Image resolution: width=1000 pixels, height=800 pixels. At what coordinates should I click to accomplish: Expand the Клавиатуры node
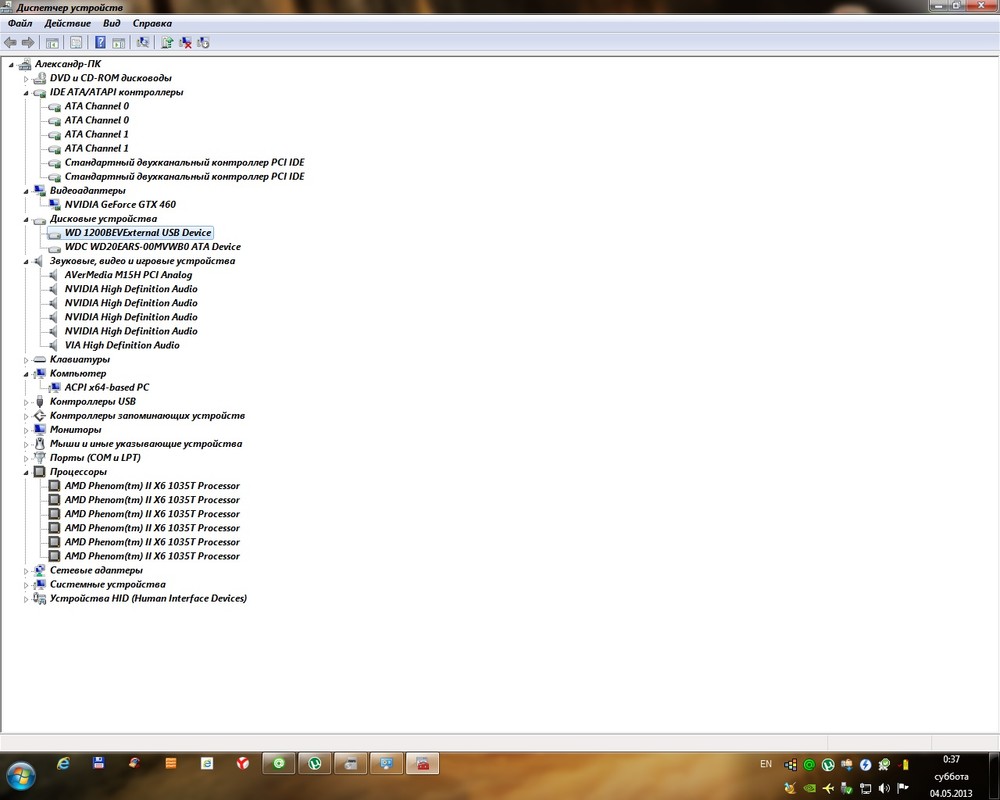coord(26,360)
